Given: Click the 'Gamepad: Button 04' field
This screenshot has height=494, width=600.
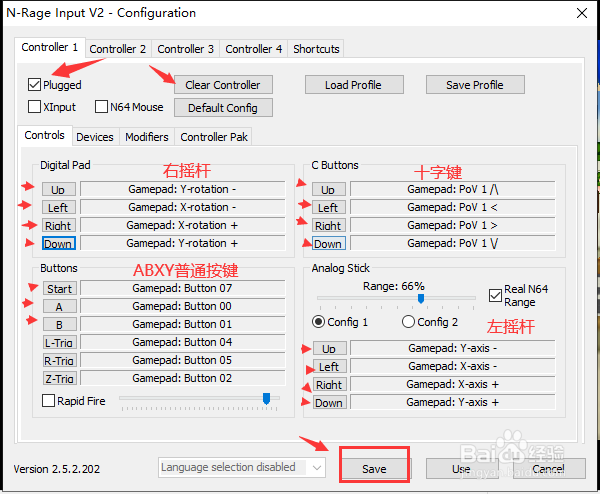Looking at the screenshot, I should (183, 342).
